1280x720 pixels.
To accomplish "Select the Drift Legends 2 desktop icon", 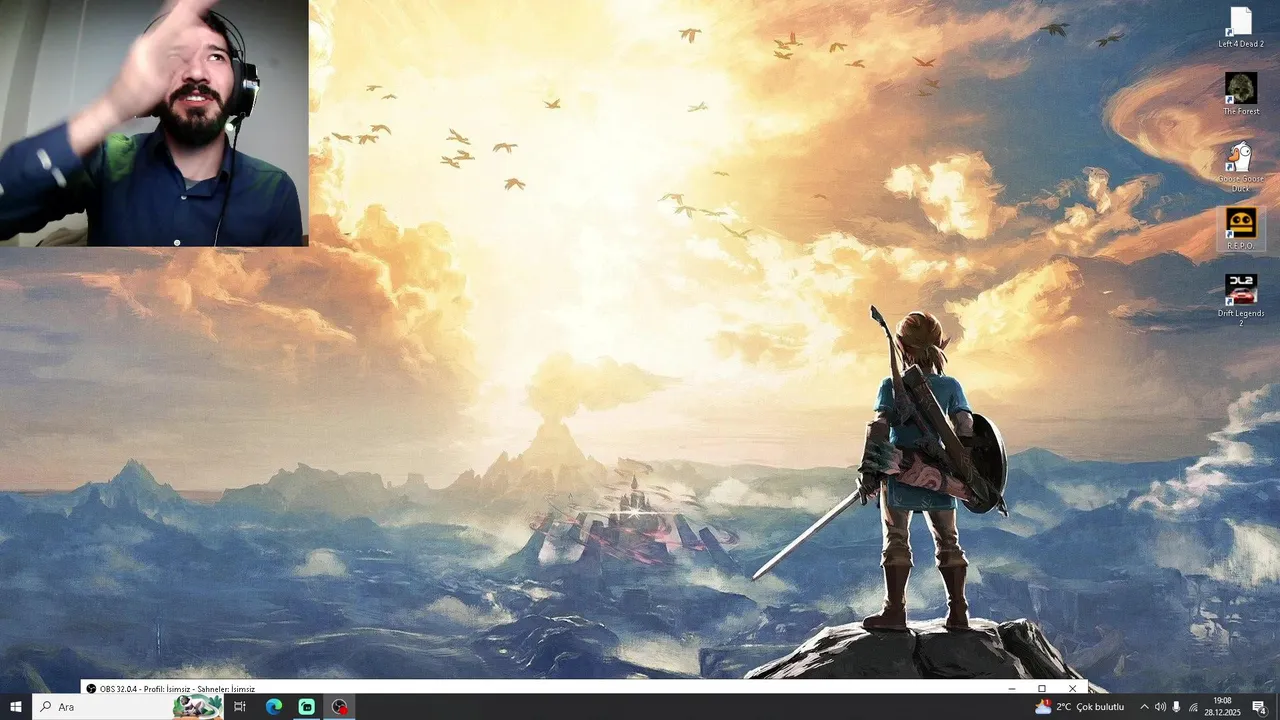I will click(1241, 301).
